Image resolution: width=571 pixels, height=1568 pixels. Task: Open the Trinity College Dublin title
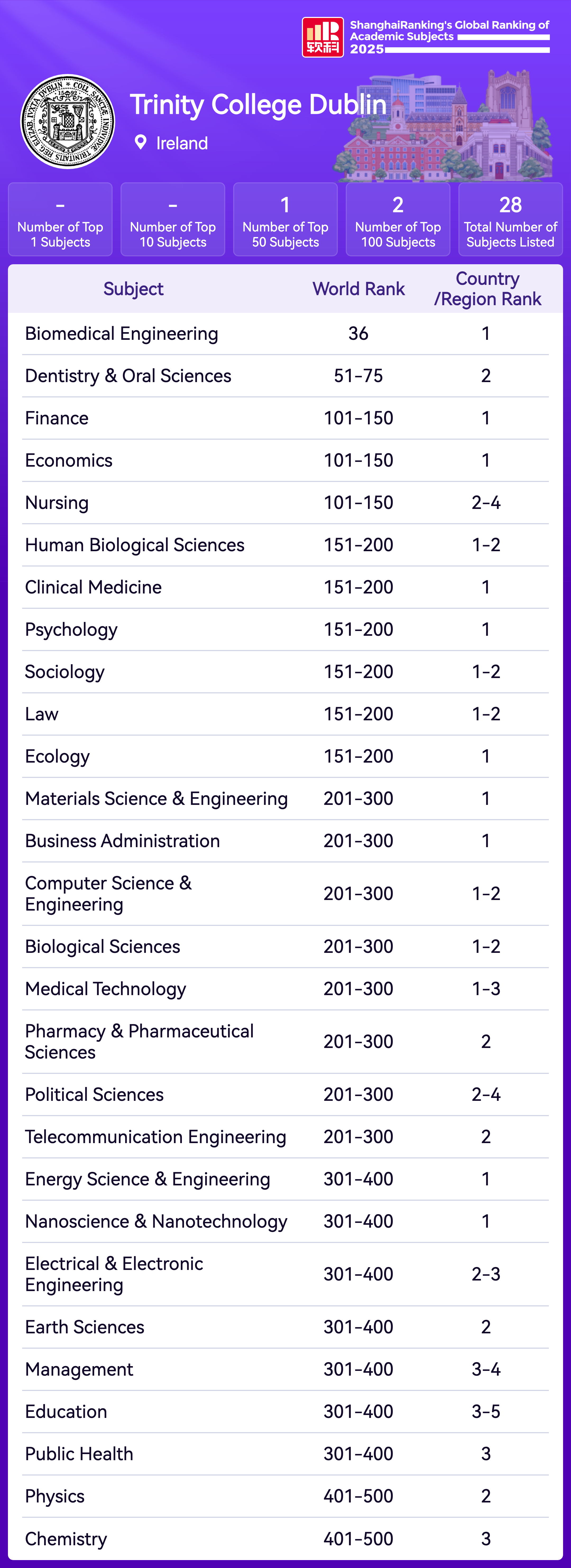(x=258, y=105)
